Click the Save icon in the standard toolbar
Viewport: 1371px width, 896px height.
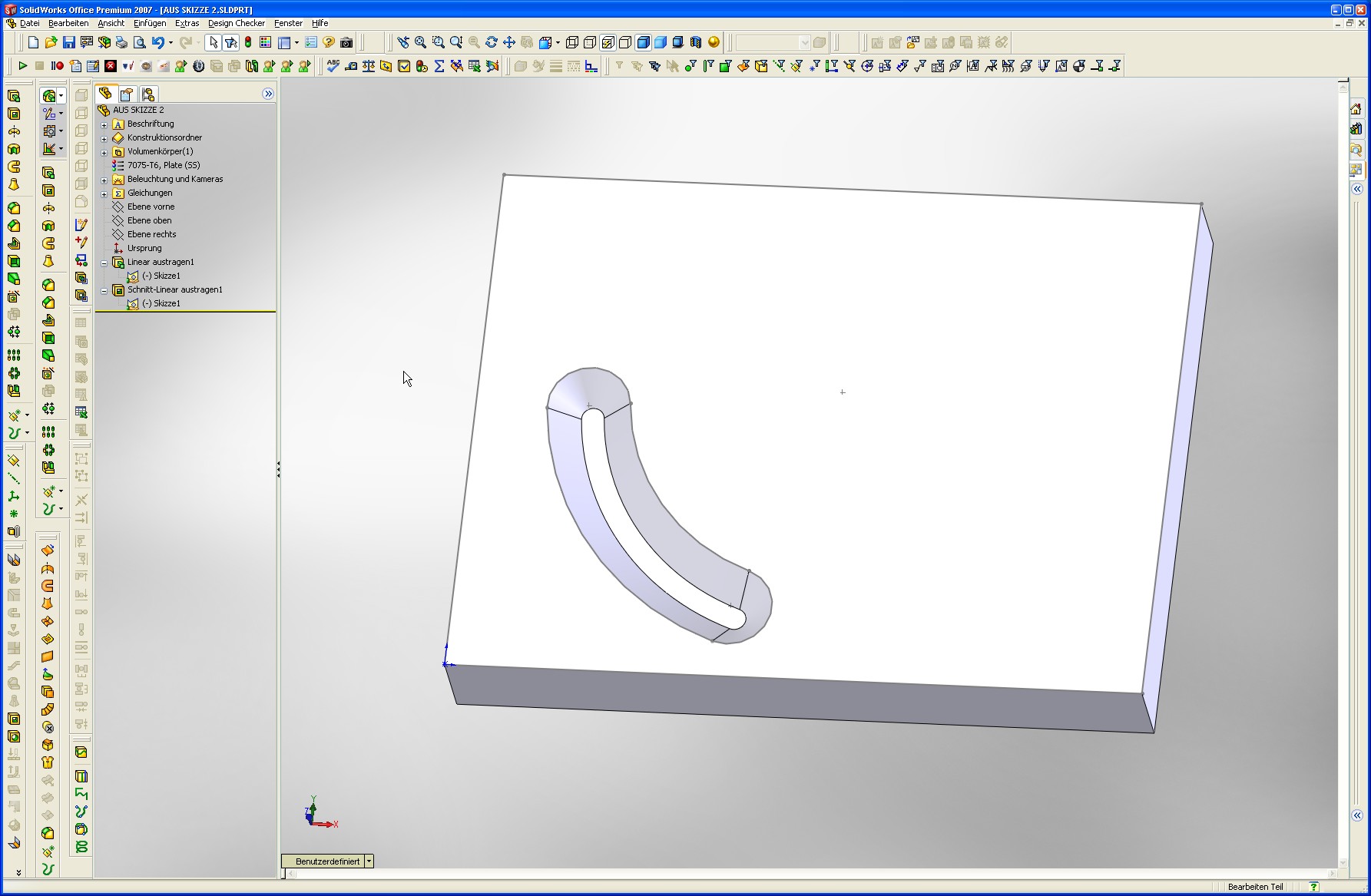click(x=68, y=42)
